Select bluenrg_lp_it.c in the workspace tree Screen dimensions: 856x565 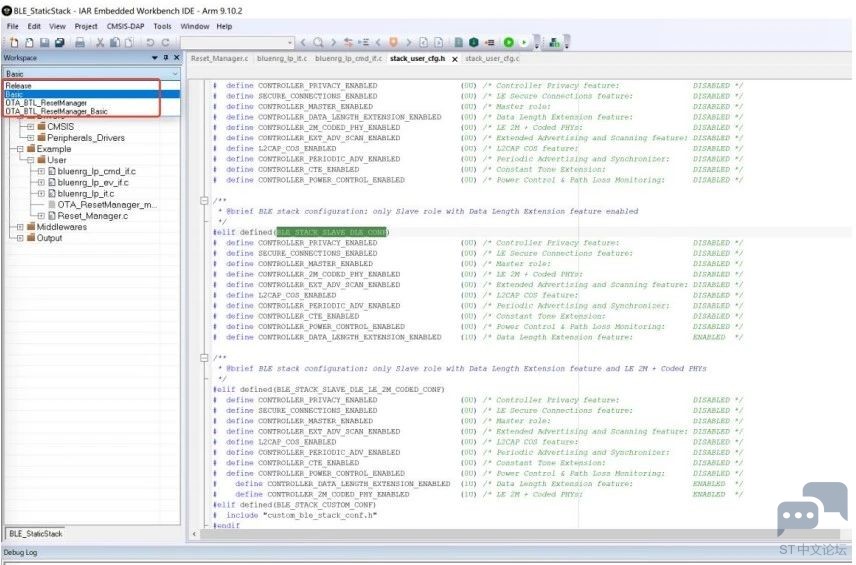[86, 193]
